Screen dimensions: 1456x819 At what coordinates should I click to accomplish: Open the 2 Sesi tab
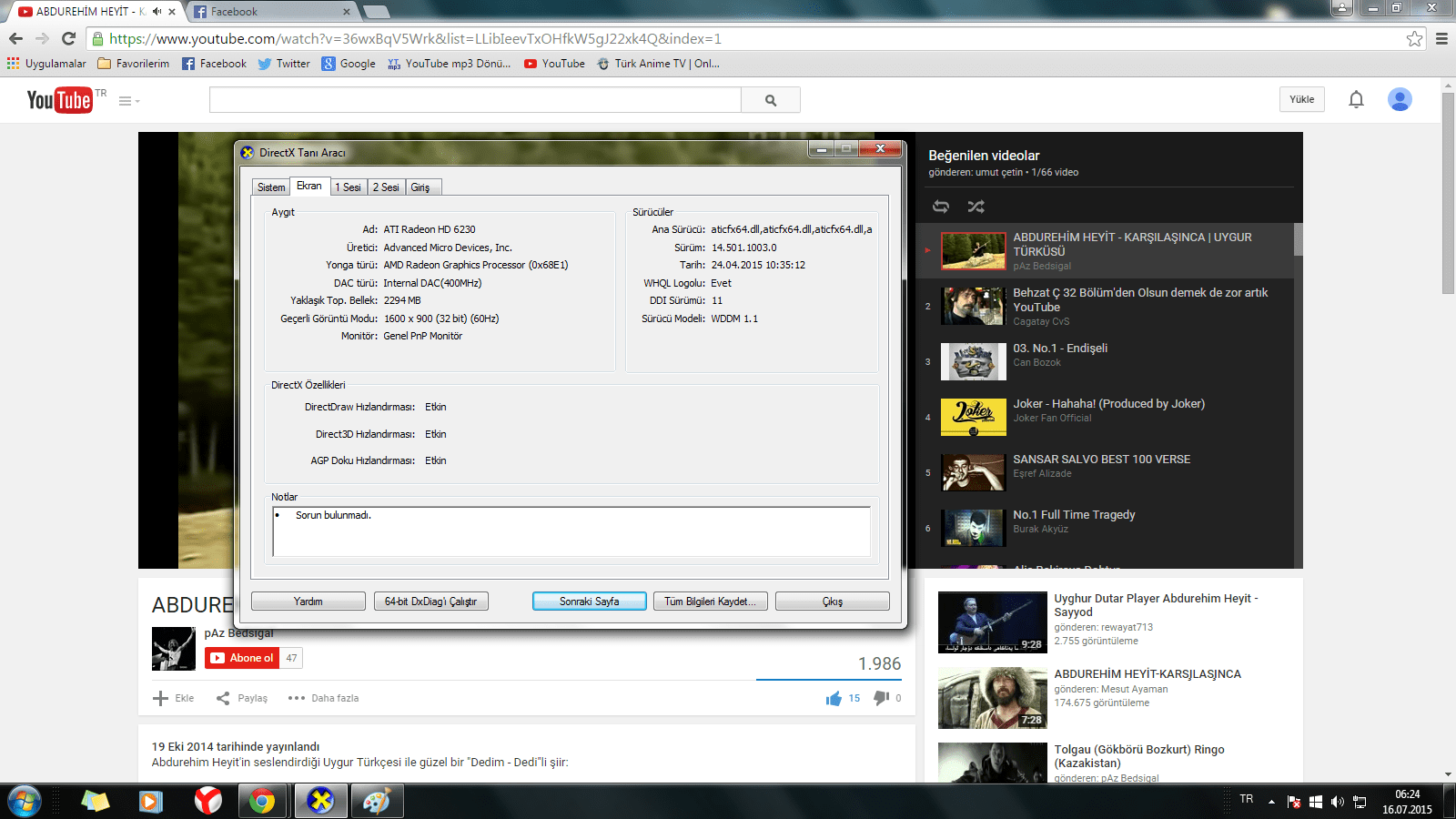coord(386,187)
